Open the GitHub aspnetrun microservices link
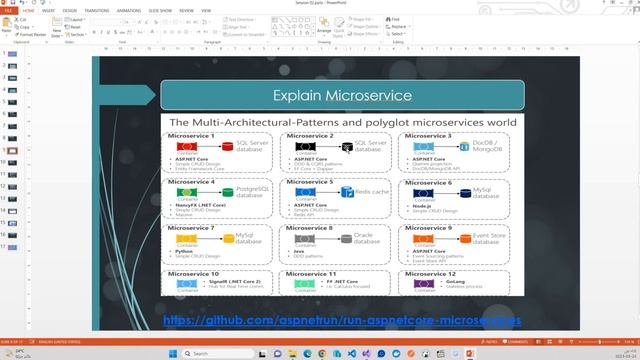The height and width of the screenshot is (360, 640). [342, 320]
